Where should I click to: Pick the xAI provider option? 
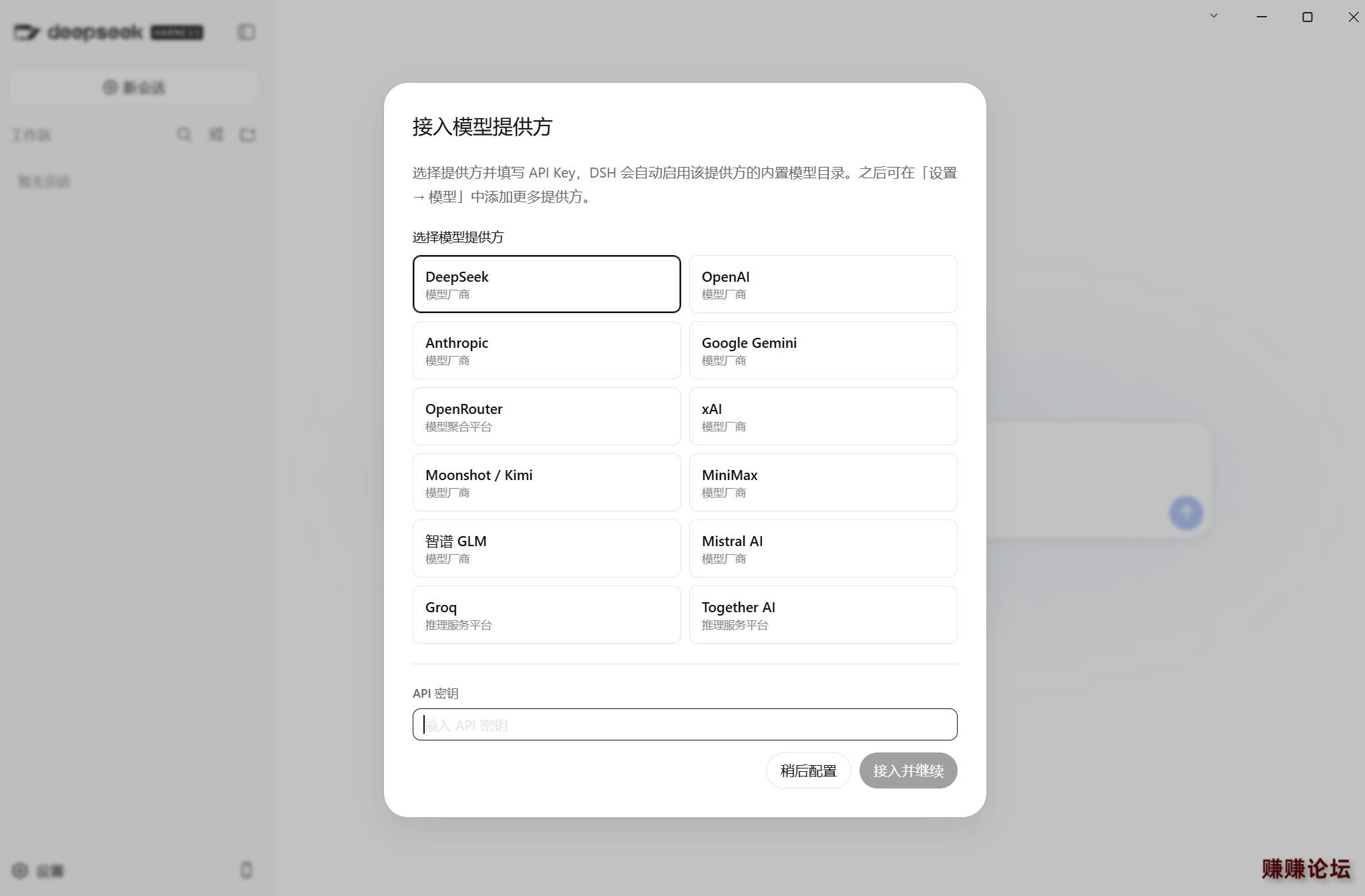click(823, 416)
